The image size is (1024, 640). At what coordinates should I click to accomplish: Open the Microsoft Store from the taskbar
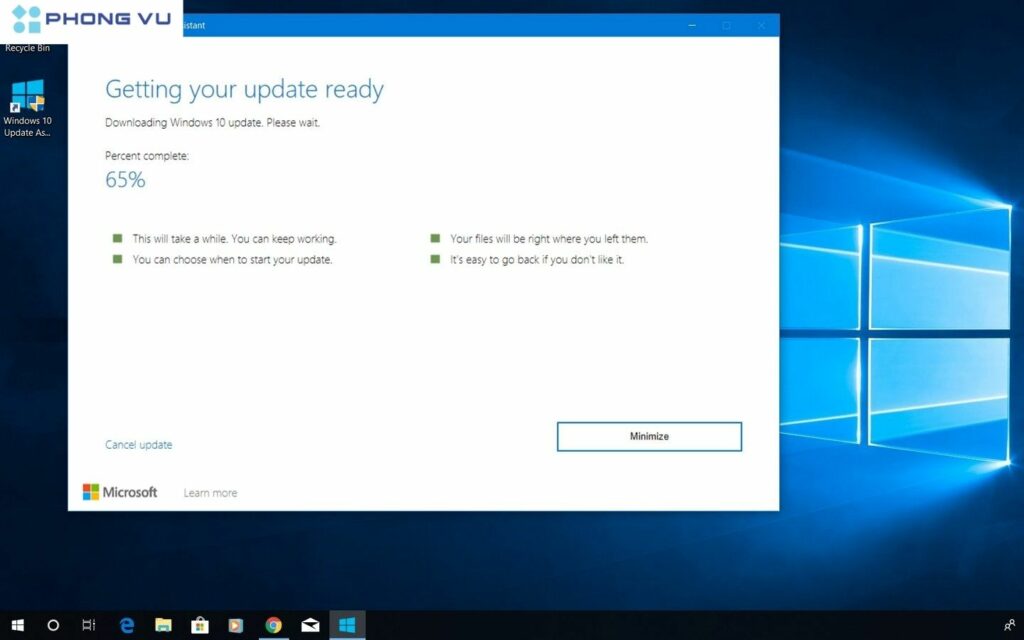[200, 625]
